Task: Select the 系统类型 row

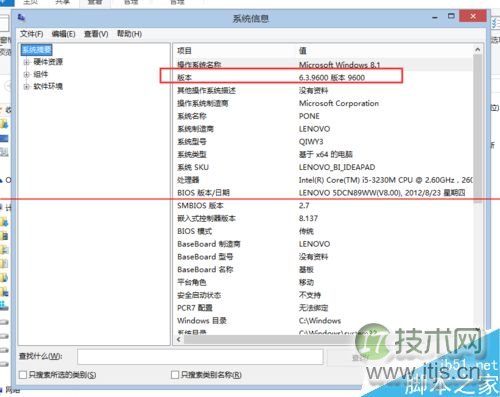Action: (323, 154)
